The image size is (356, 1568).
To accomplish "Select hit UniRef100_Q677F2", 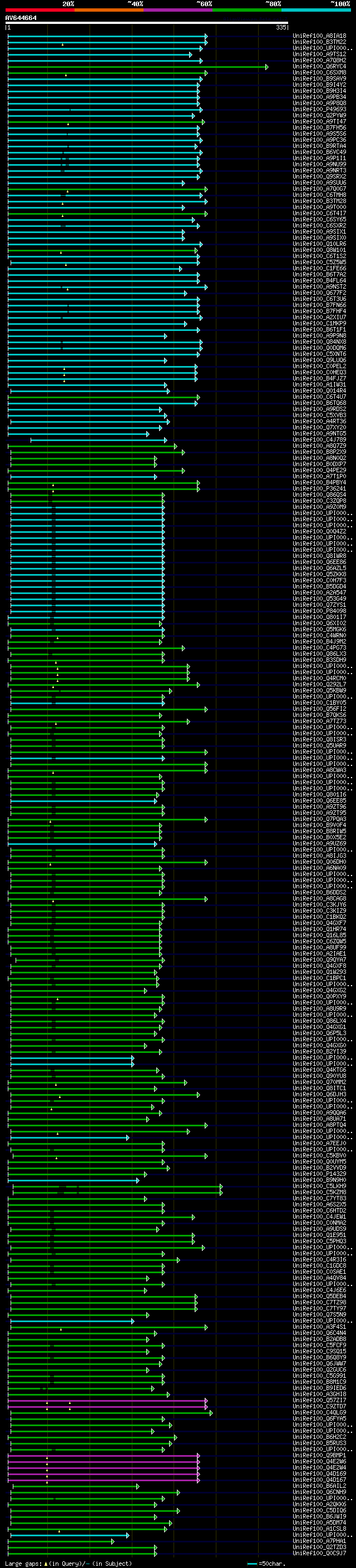I will coord(319,293).
